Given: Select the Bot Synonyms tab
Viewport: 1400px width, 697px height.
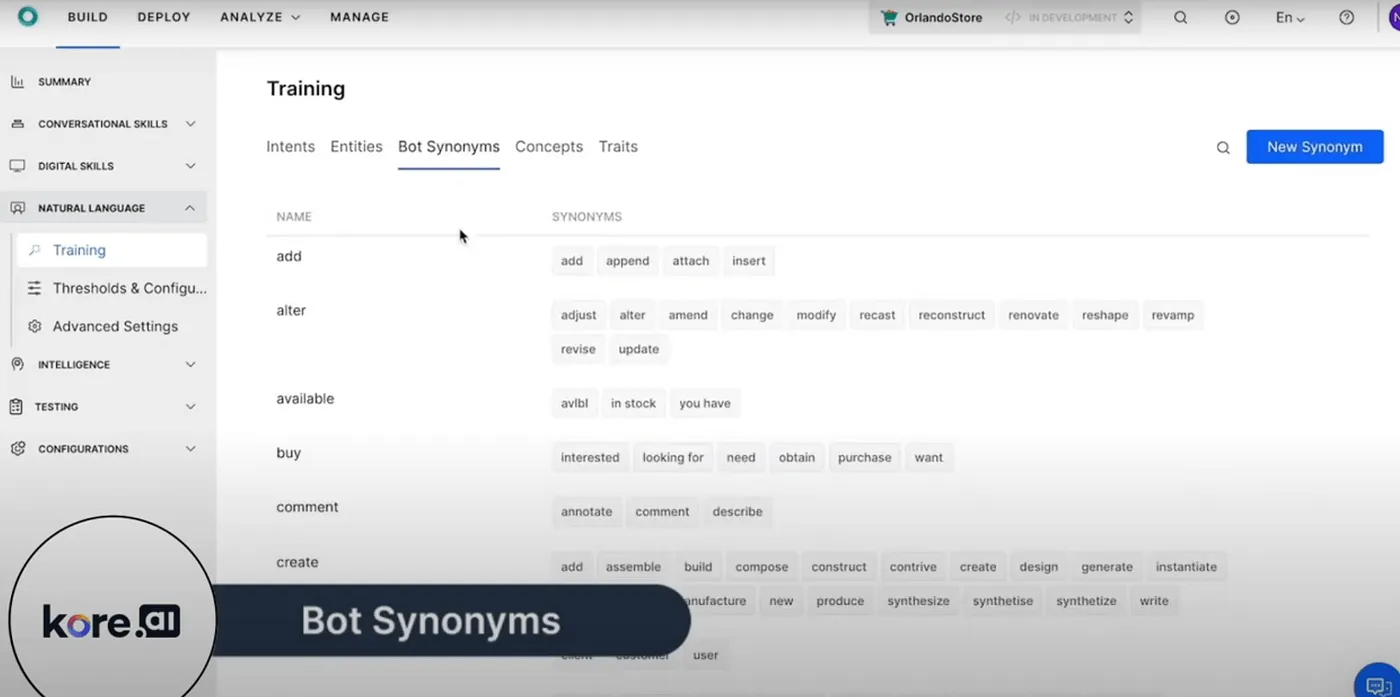Looking at the screenshot, I should (449, 146).
